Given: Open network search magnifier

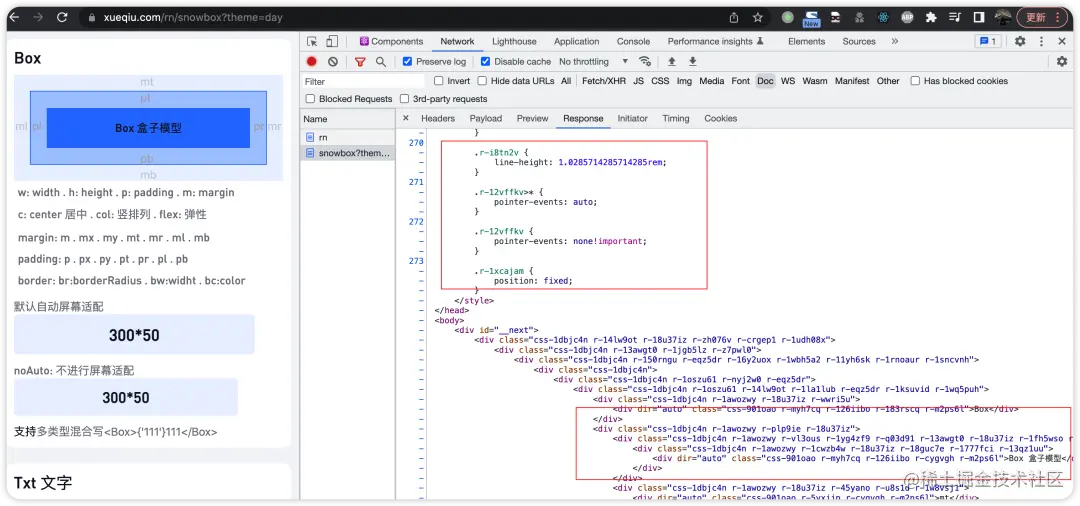Looking at the screenshot, I should click(380, 61).
